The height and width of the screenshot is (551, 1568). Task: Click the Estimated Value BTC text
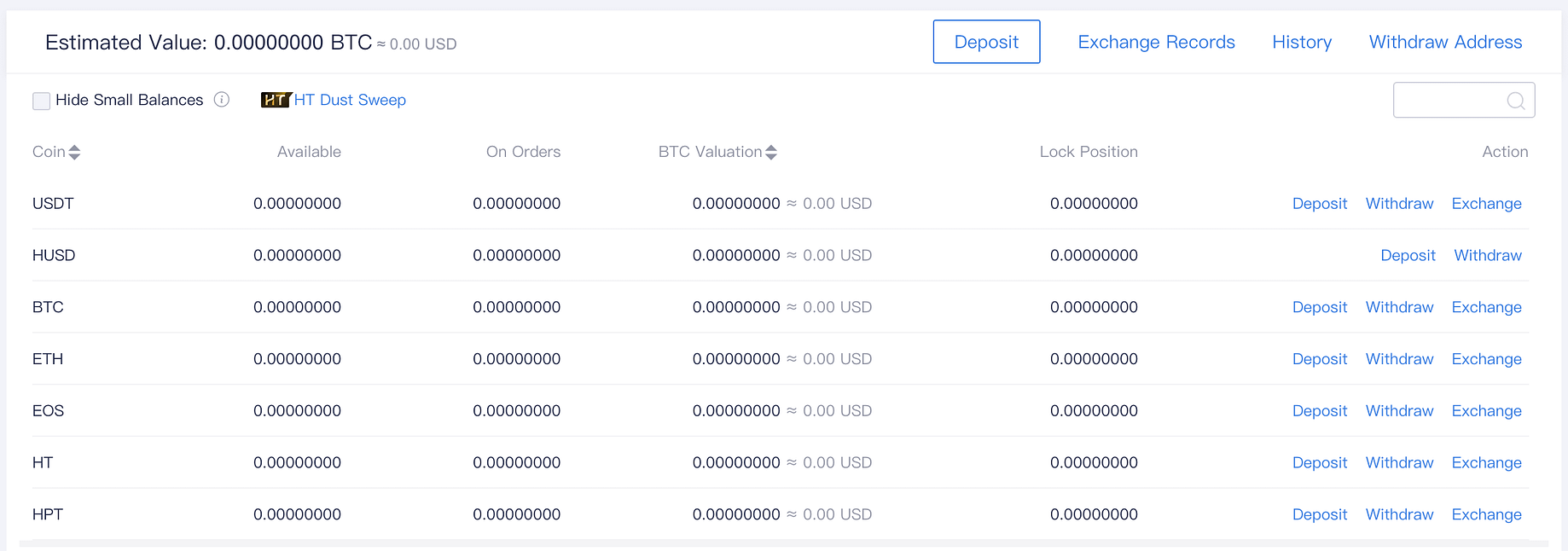coord(209,43)
